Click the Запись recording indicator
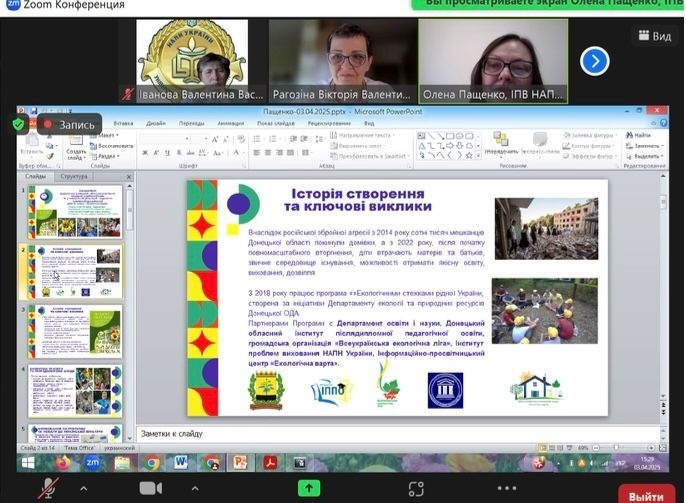Viewport: 686px width, 503px height. [x=68, y=124]
